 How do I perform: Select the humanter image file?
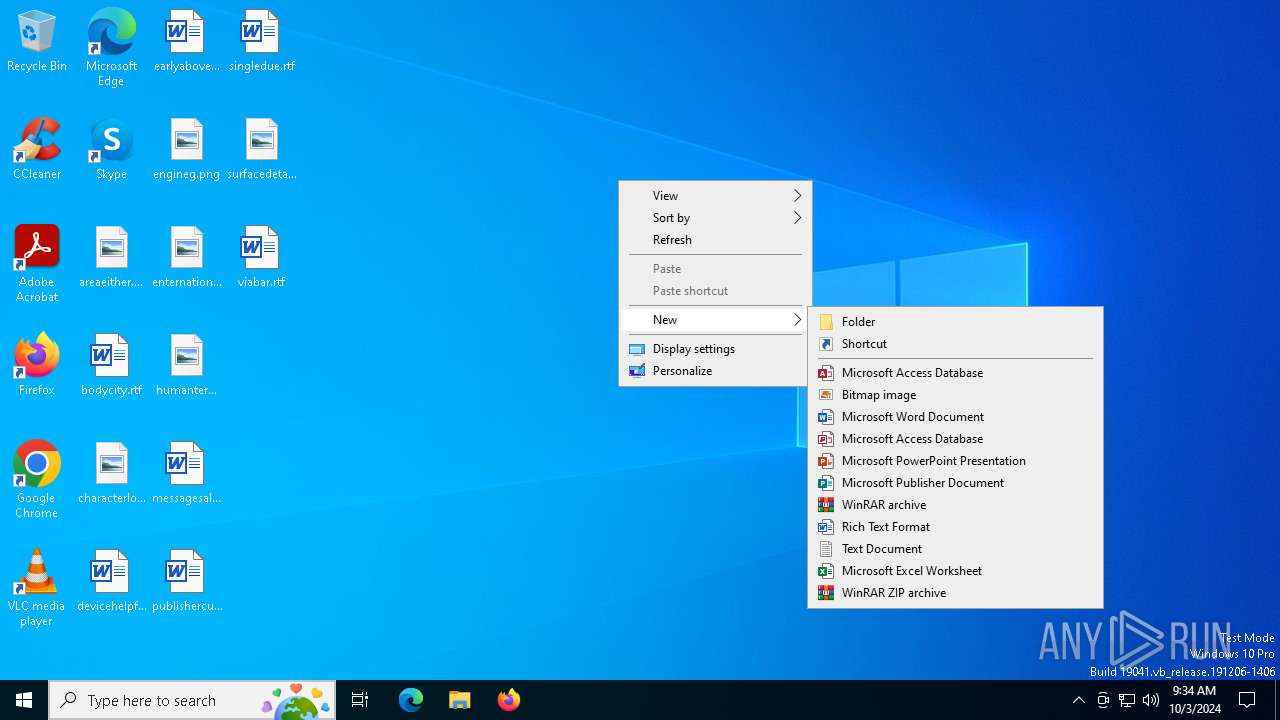pos(186,366)
